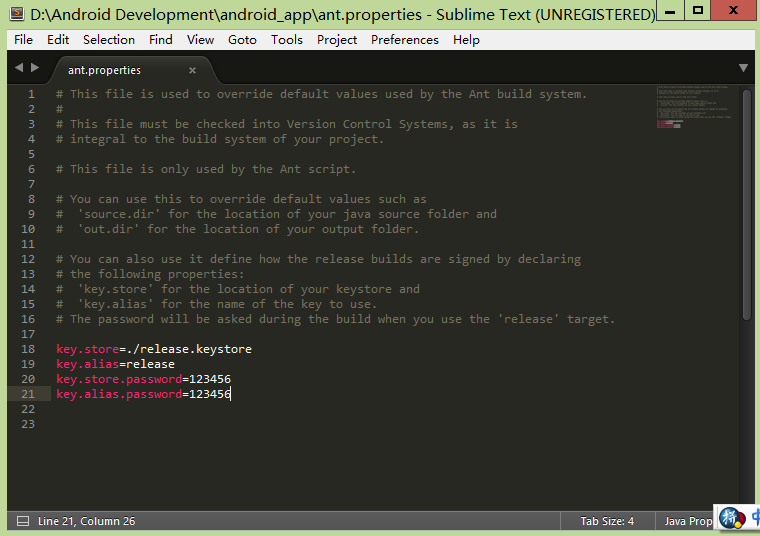
Task: Open the Help menu
Action: pos(466,40)
